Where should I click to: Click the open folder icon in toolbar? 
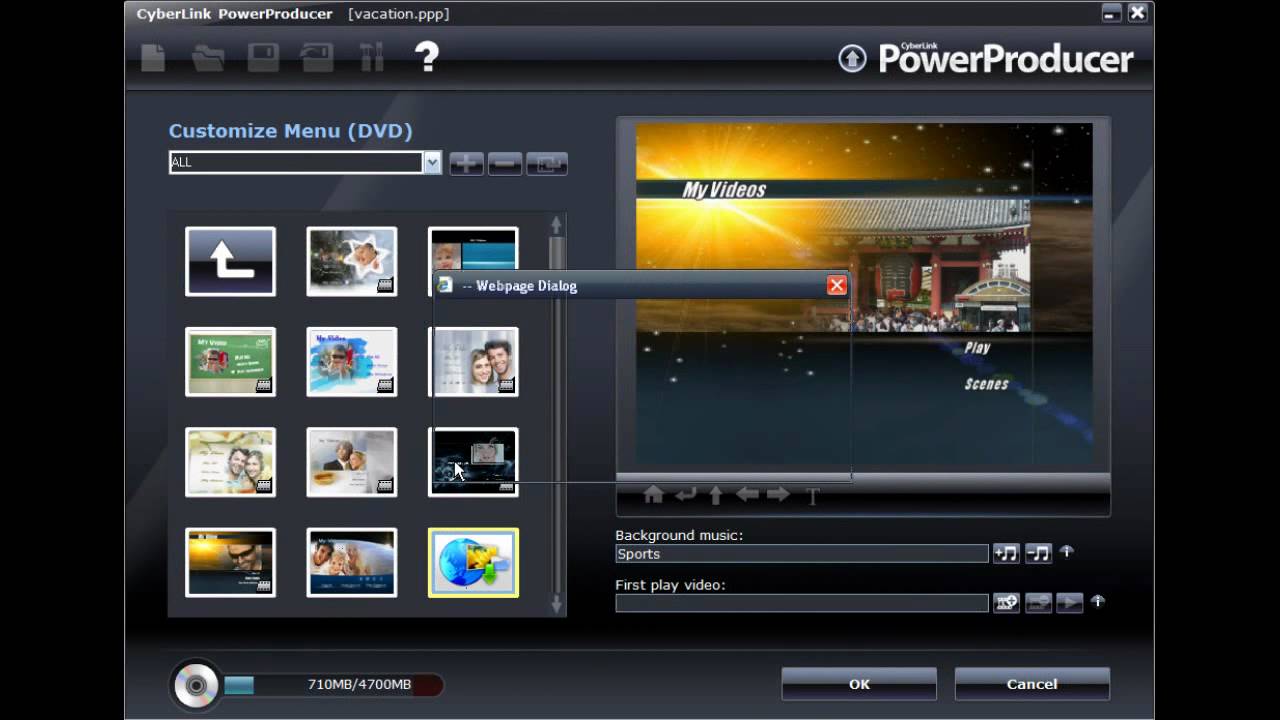click(x=208, y=58)
